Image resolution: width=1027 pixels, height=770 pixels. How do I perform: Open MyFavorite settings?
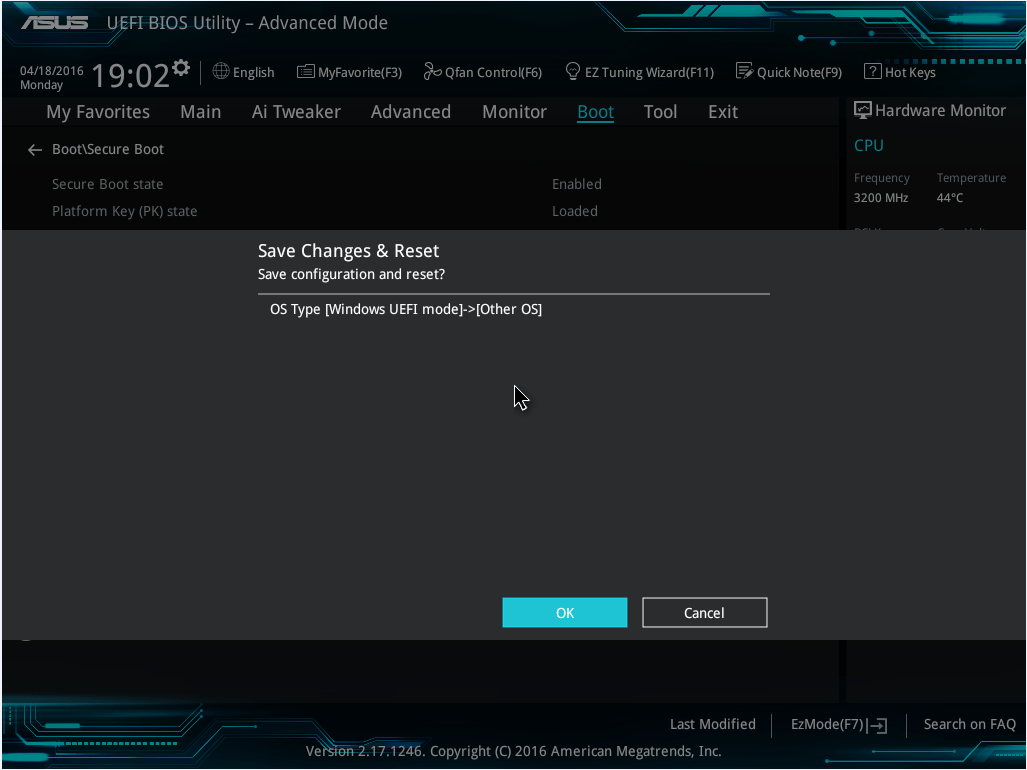tap(348, 71)
